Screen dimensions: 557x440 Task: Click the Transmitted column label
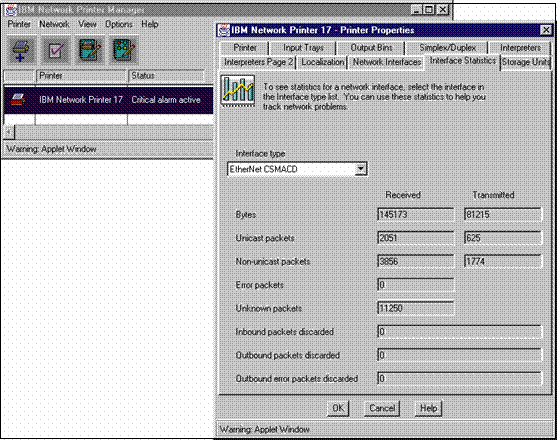pos(493,195)
